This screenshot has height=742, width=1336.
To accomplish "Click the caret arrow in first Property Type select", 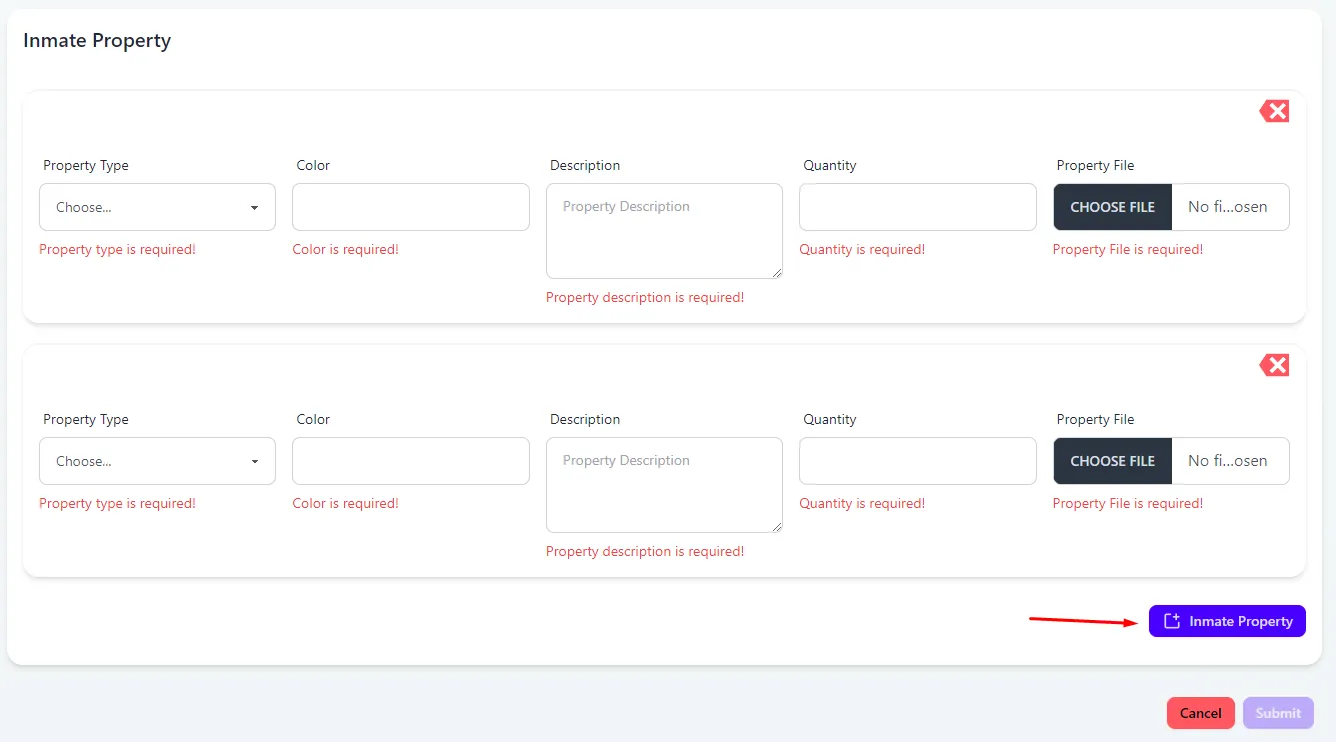I will pyautogui.click(x=254, y=208).
